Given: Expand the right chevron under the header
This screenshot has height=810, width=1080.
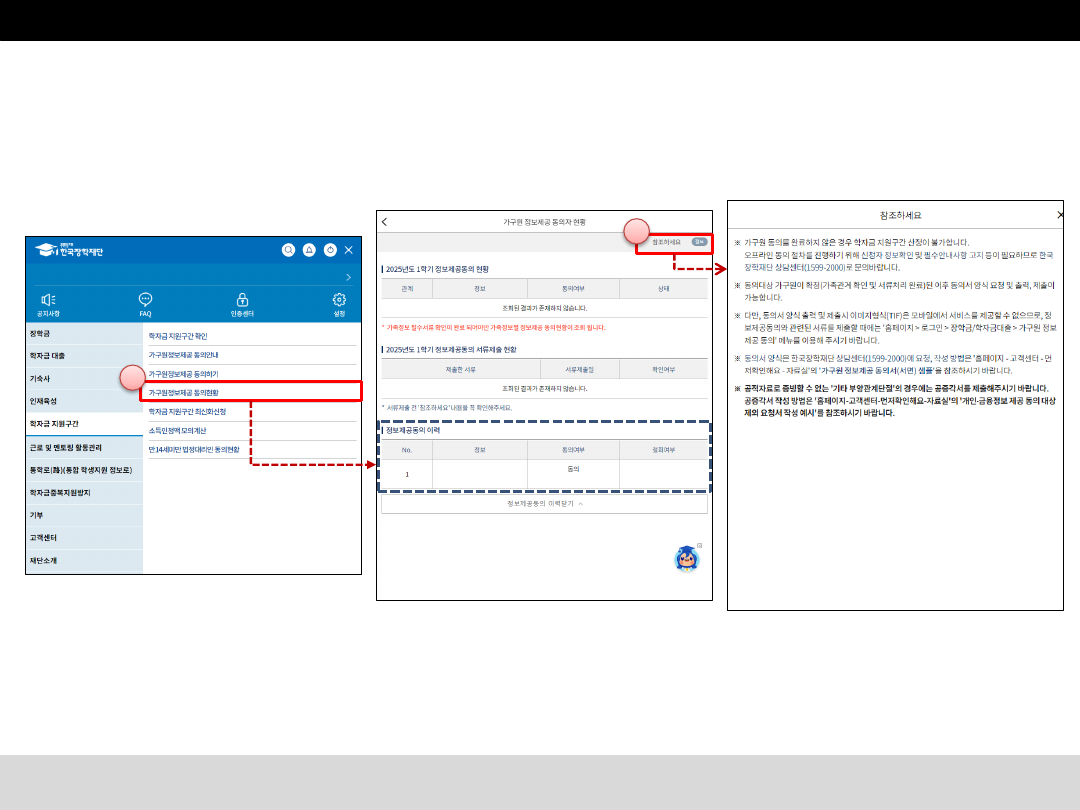Looking at the screenshot, I should [348, 276].
